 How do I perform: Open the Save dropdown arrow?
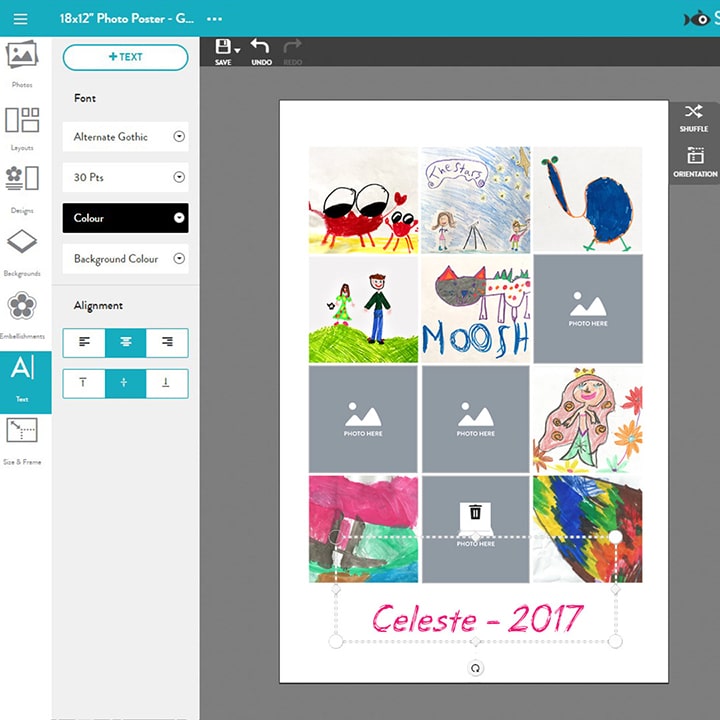(x=237, y=50)
